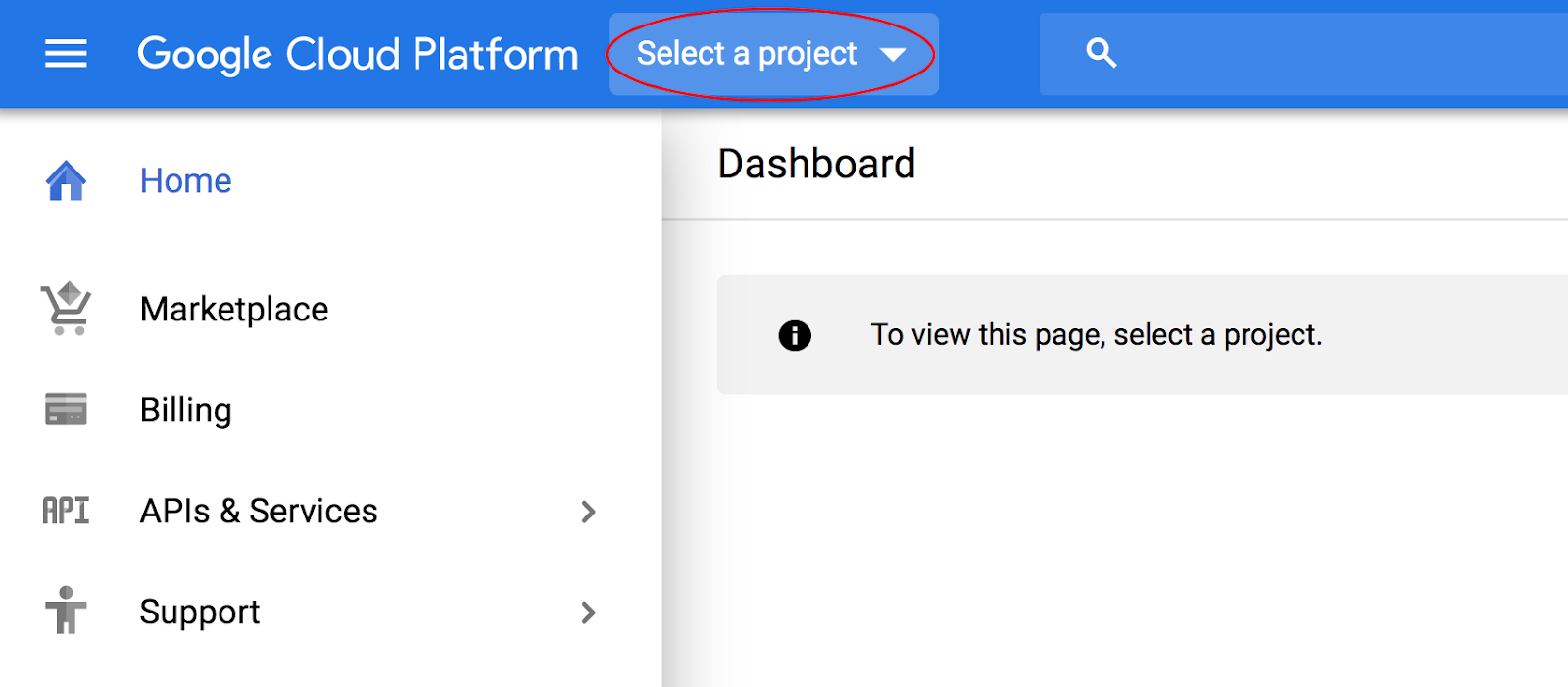
Task: Open Marketplace from the sidebar
Action: tap(234, 310)
